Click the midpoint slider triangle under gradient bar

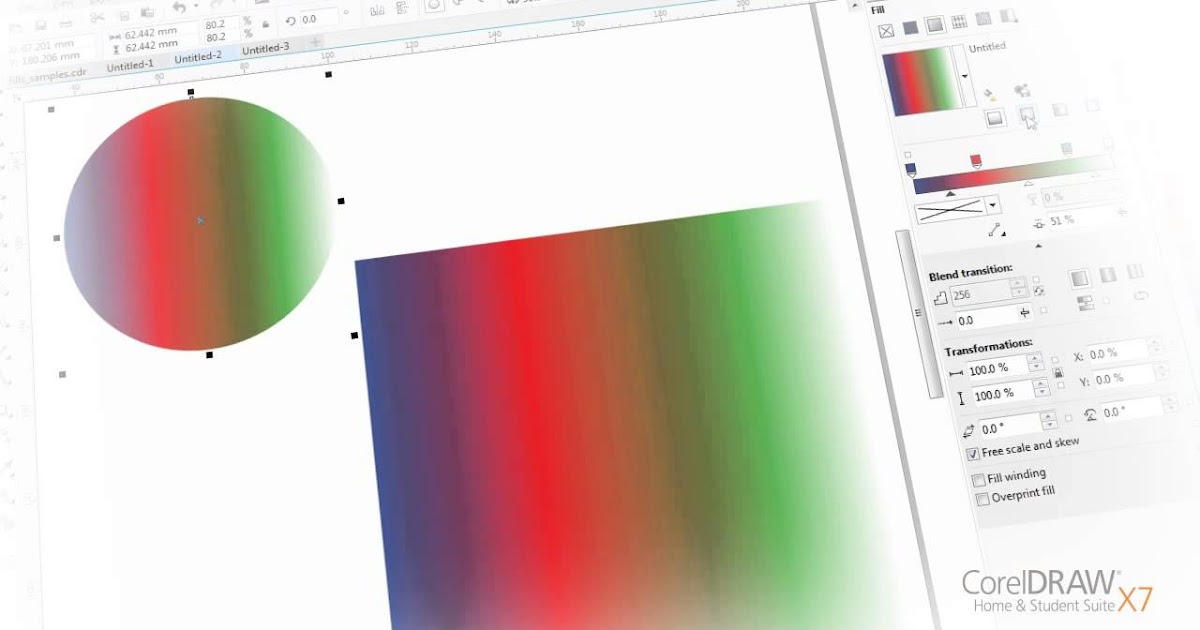point(949,193)
